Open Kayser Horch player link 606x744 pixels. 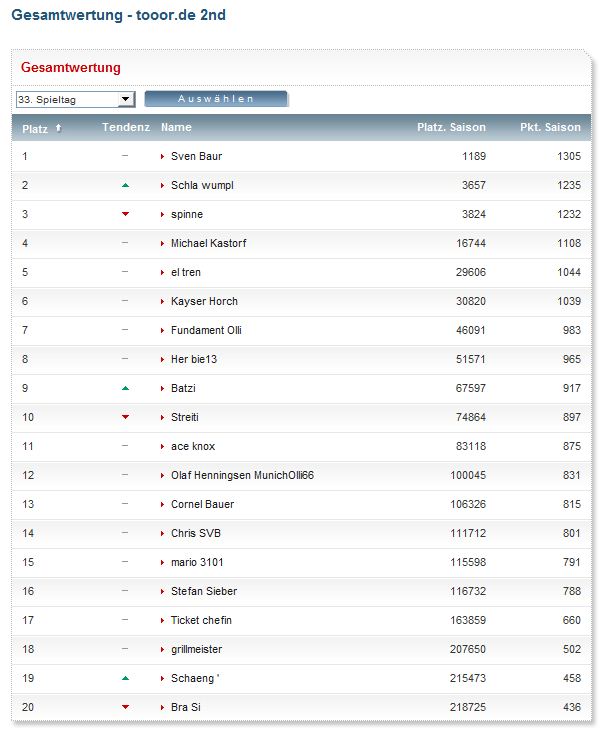pyautogui.click(x=204, y=301)
